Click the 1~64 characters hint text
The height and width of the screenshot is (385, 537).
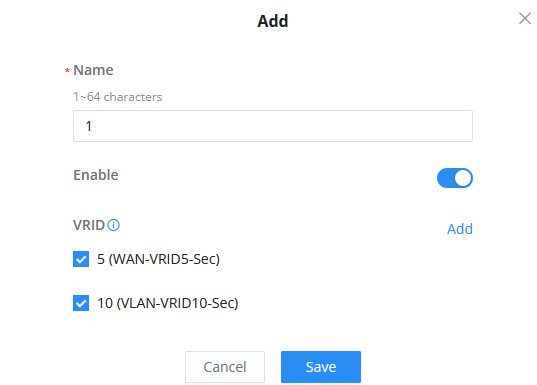pos(117,97)
